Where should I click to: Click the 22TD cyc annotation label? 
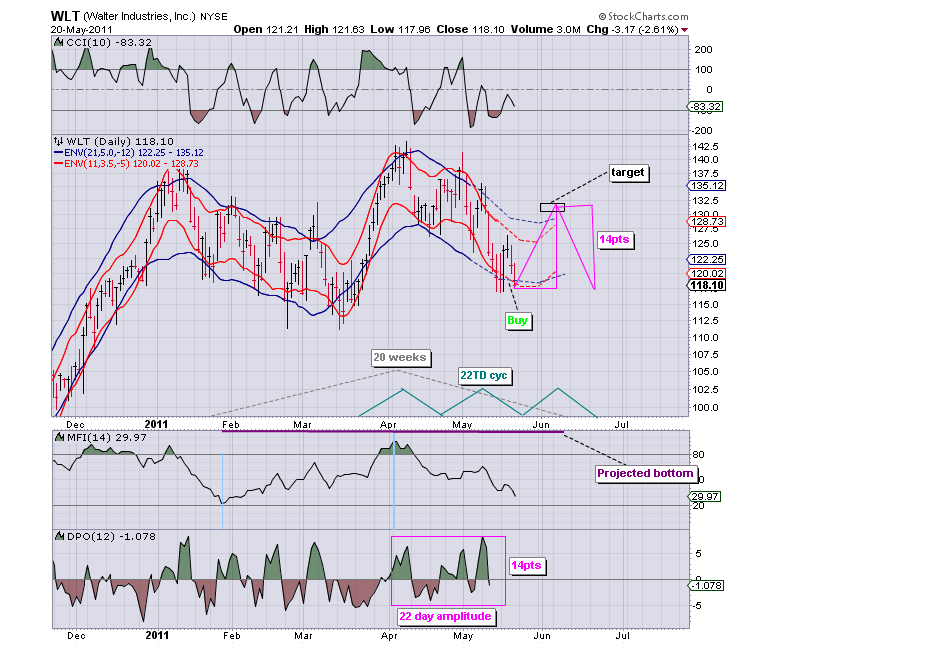[x=484, y=376]
